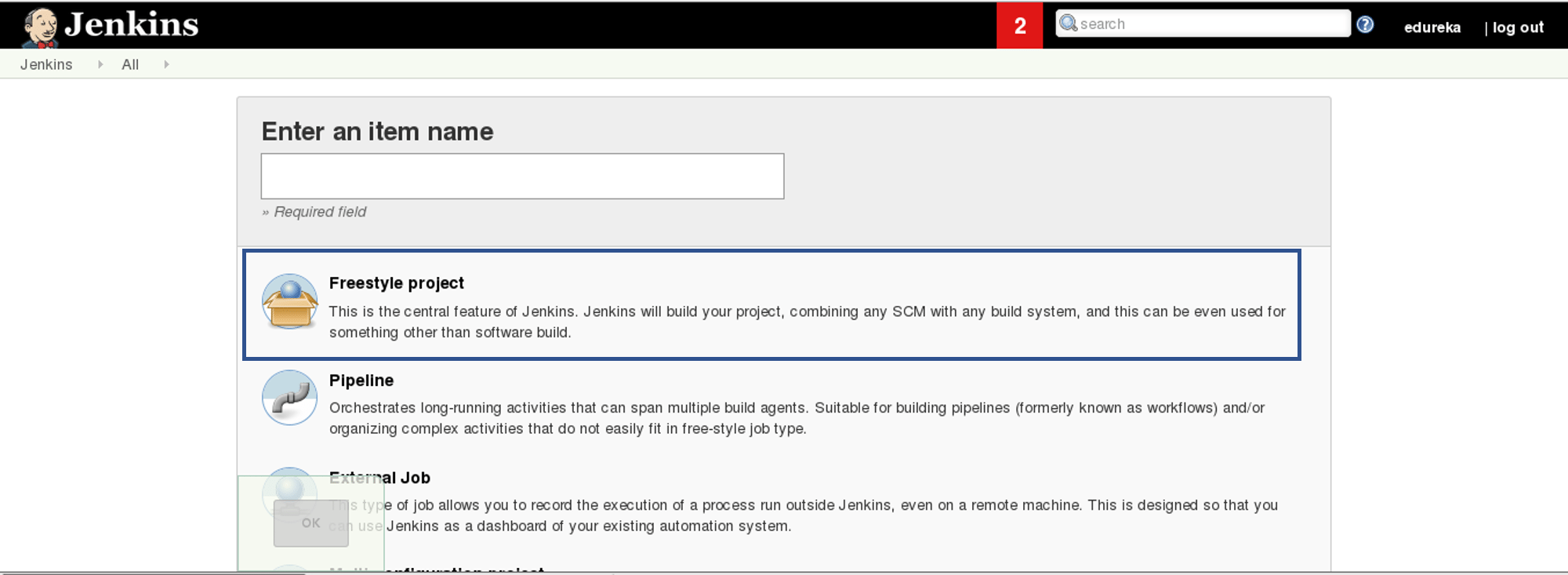Open the red notification badge showing 2
Screen dimensions: 1568x575
coord(1019,25)
